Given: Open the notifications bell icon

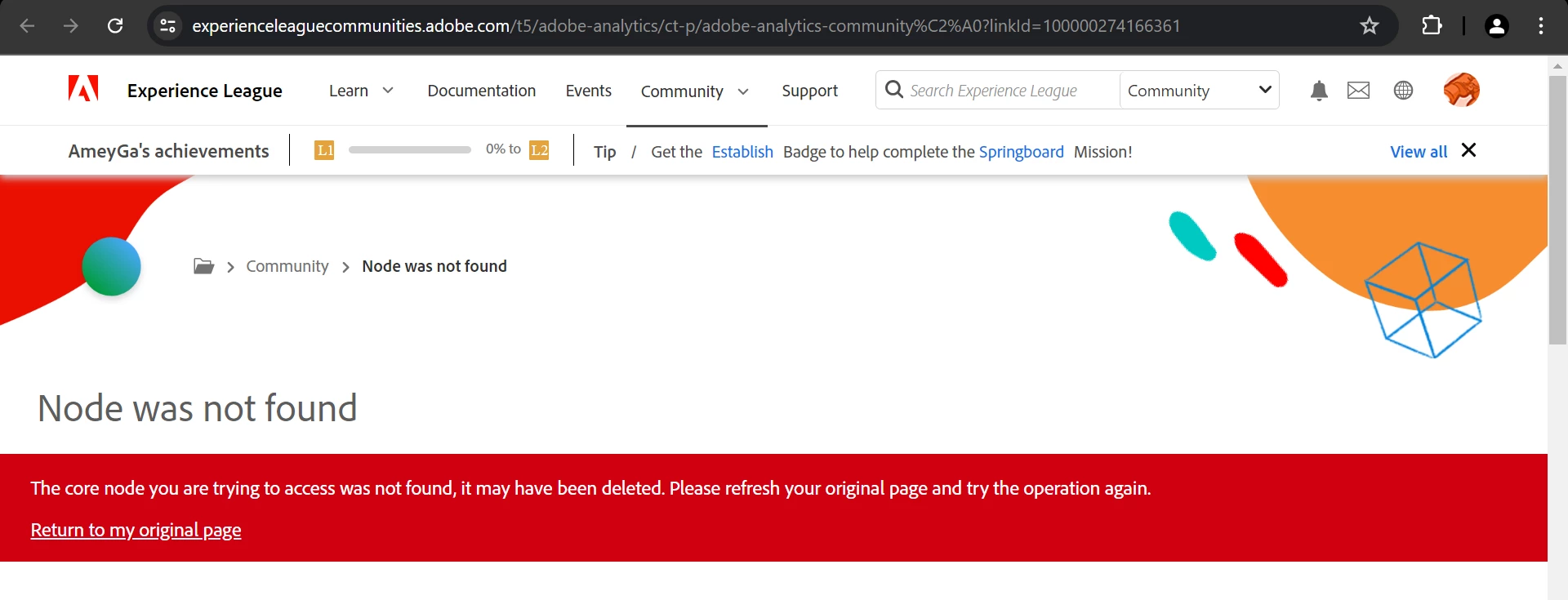Looking at the screenshot, I should point(1319,91).
